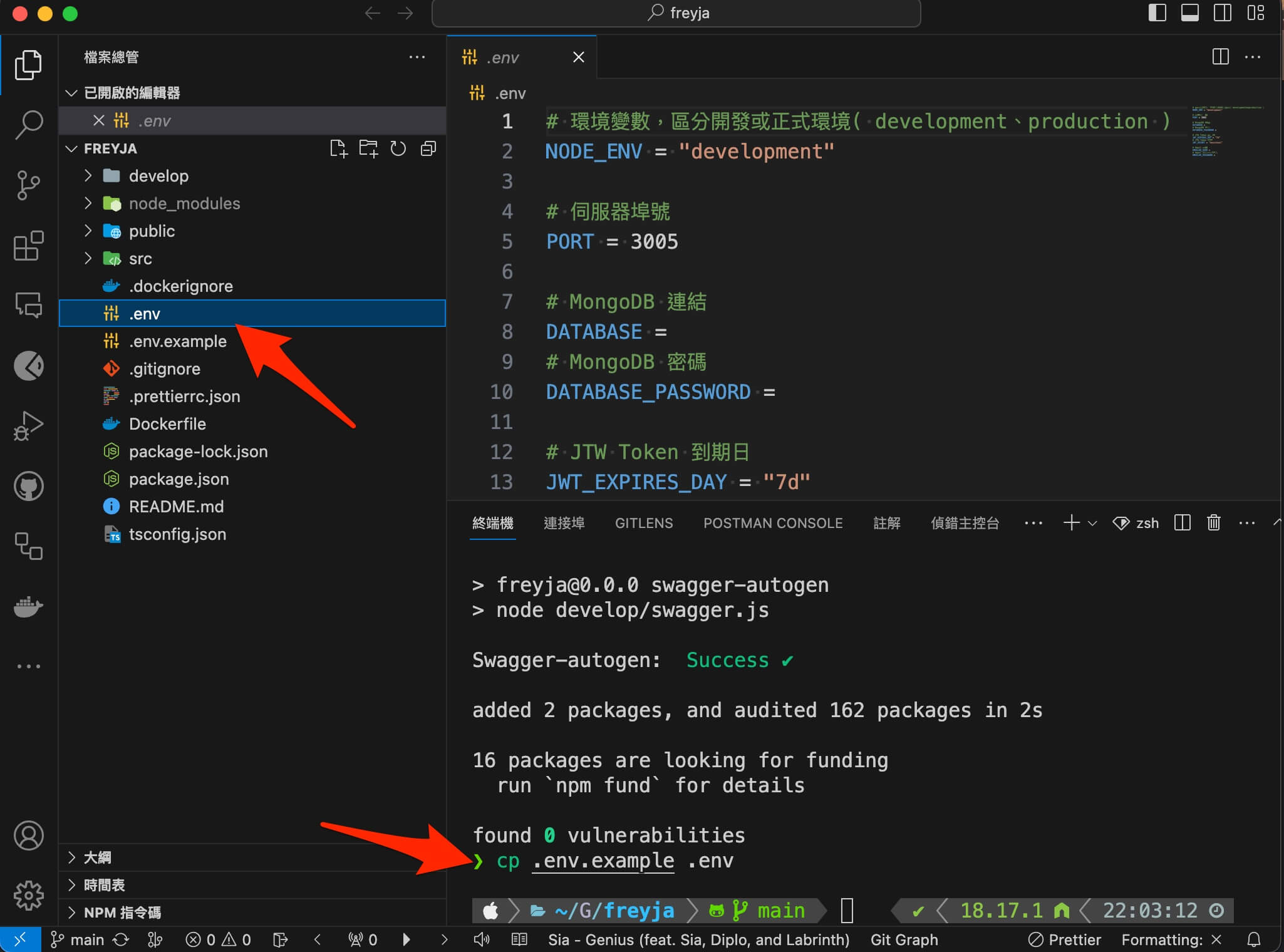Switch to the GITLENS panel tab
This screenshot has height=952, width=1284.
click(x=644, y=523)
